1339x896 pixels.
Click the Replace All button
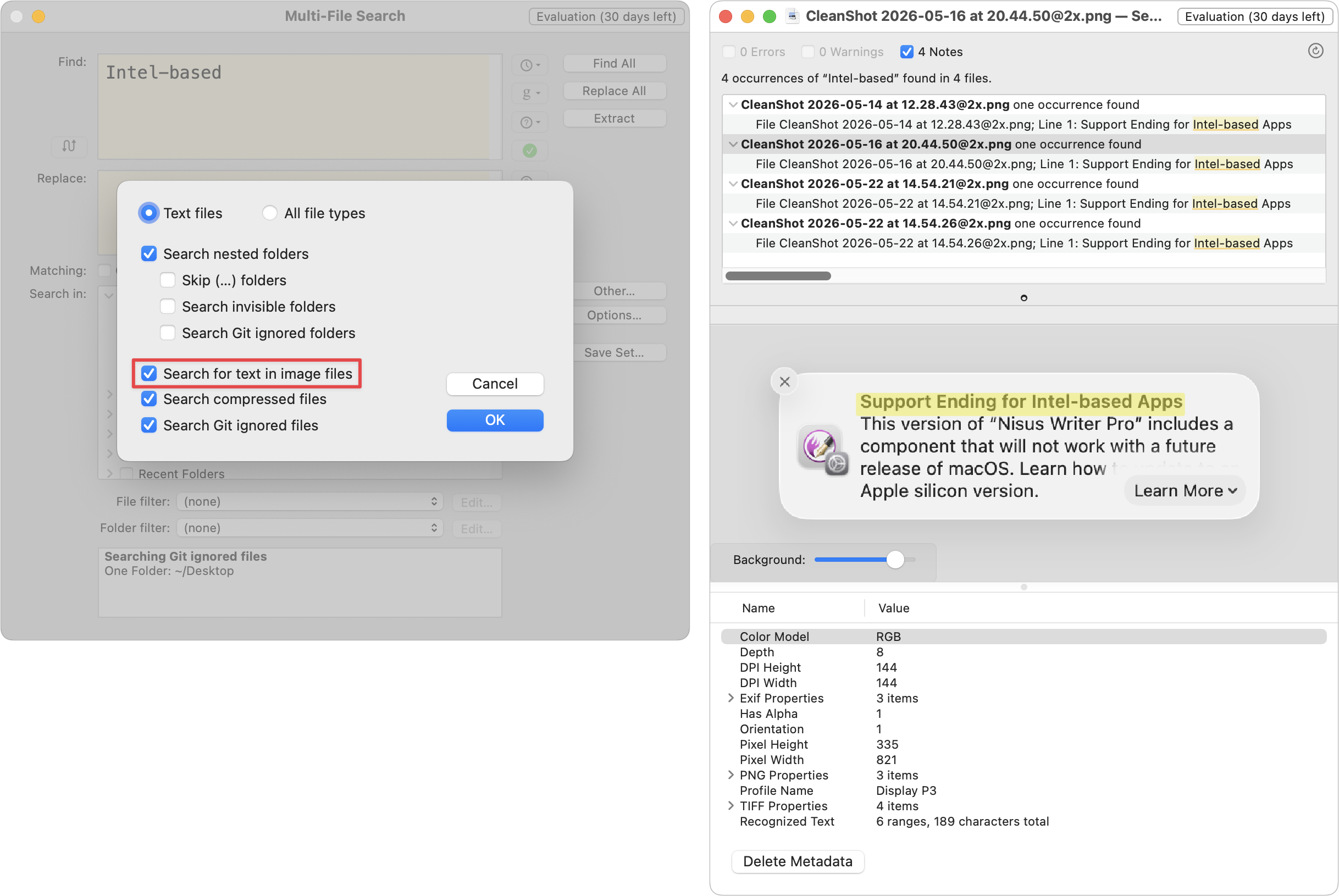click(x=614, y=91)
